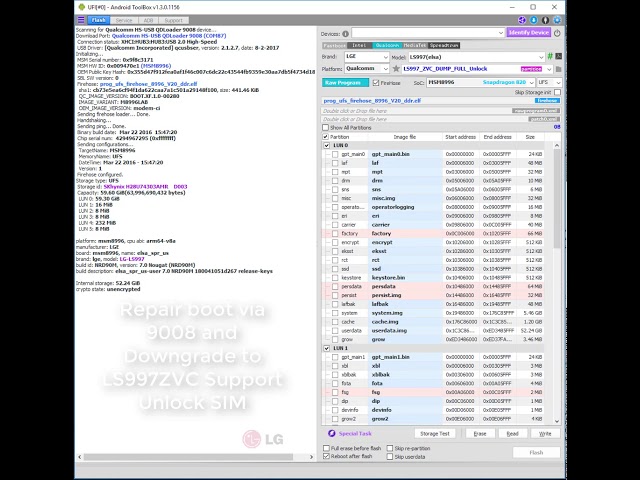This screenshot has width=640, height=480.
Task: Click the black rocket icon in header
Action: (x=545, y=20)
